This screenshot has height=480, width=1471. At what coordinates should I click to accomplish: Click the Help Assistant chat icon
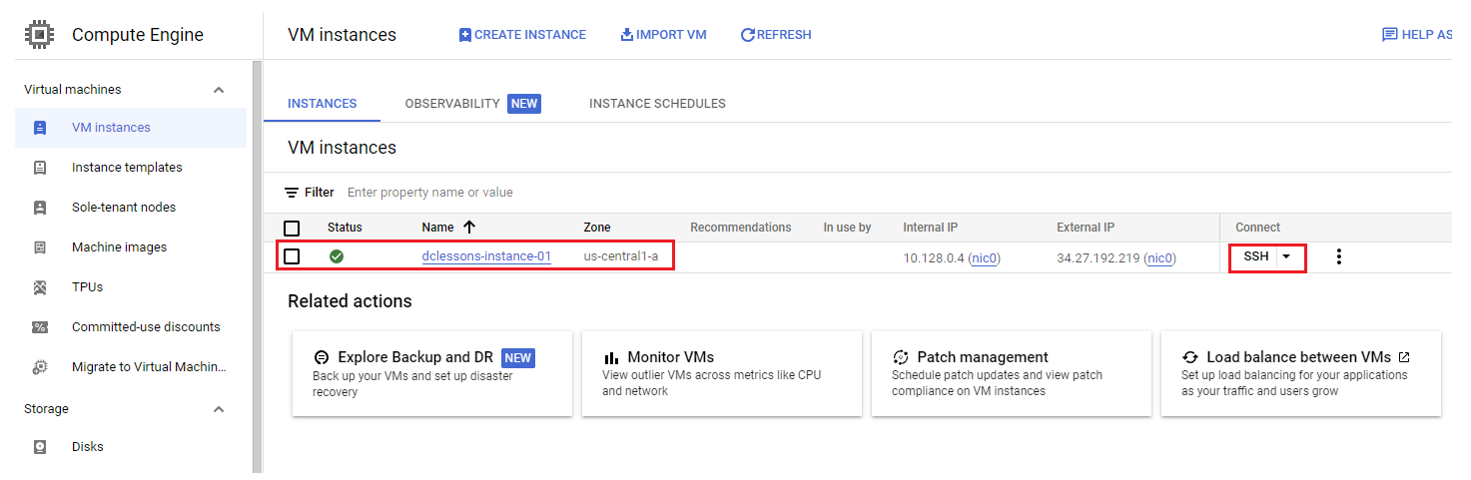(1389, 35)
